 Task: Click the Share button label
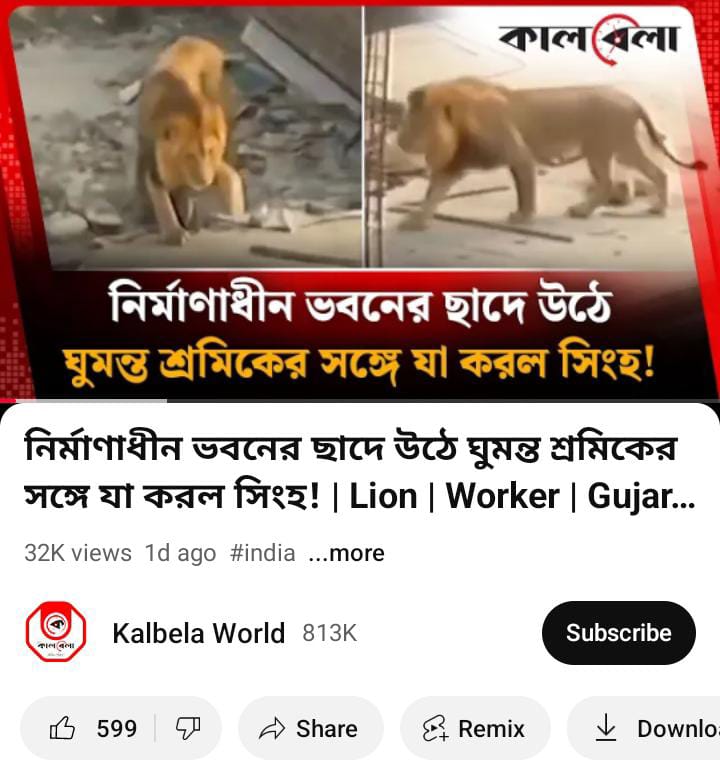tap(327, 729)
